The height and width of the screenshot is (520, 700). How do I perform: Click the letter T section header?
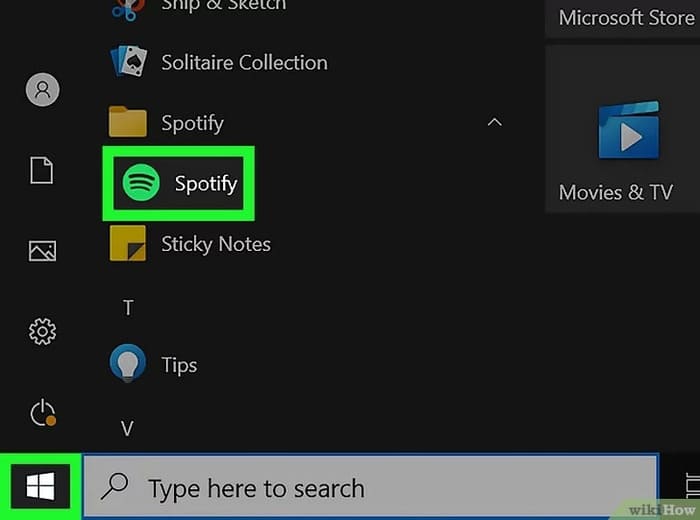pyautogui.click(x=128, y=308)
